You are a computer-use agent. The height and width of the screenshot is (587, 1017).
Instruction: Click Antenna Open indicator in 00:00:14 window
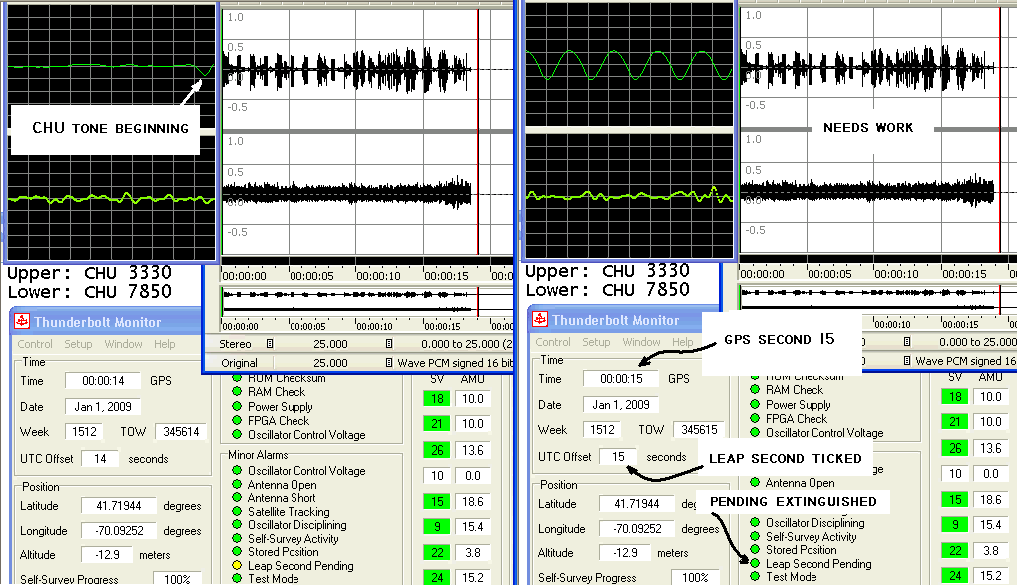(x=237, y=485)
